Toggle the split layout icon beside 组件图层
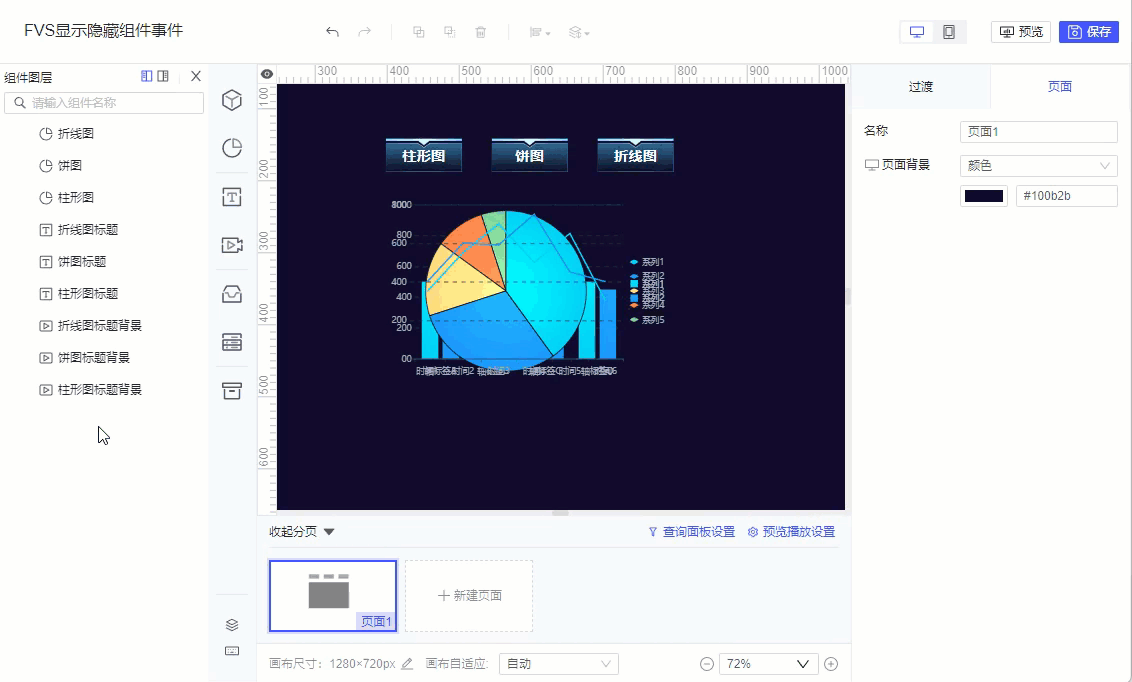1132x682 pixels. click(x=146, y=76)
